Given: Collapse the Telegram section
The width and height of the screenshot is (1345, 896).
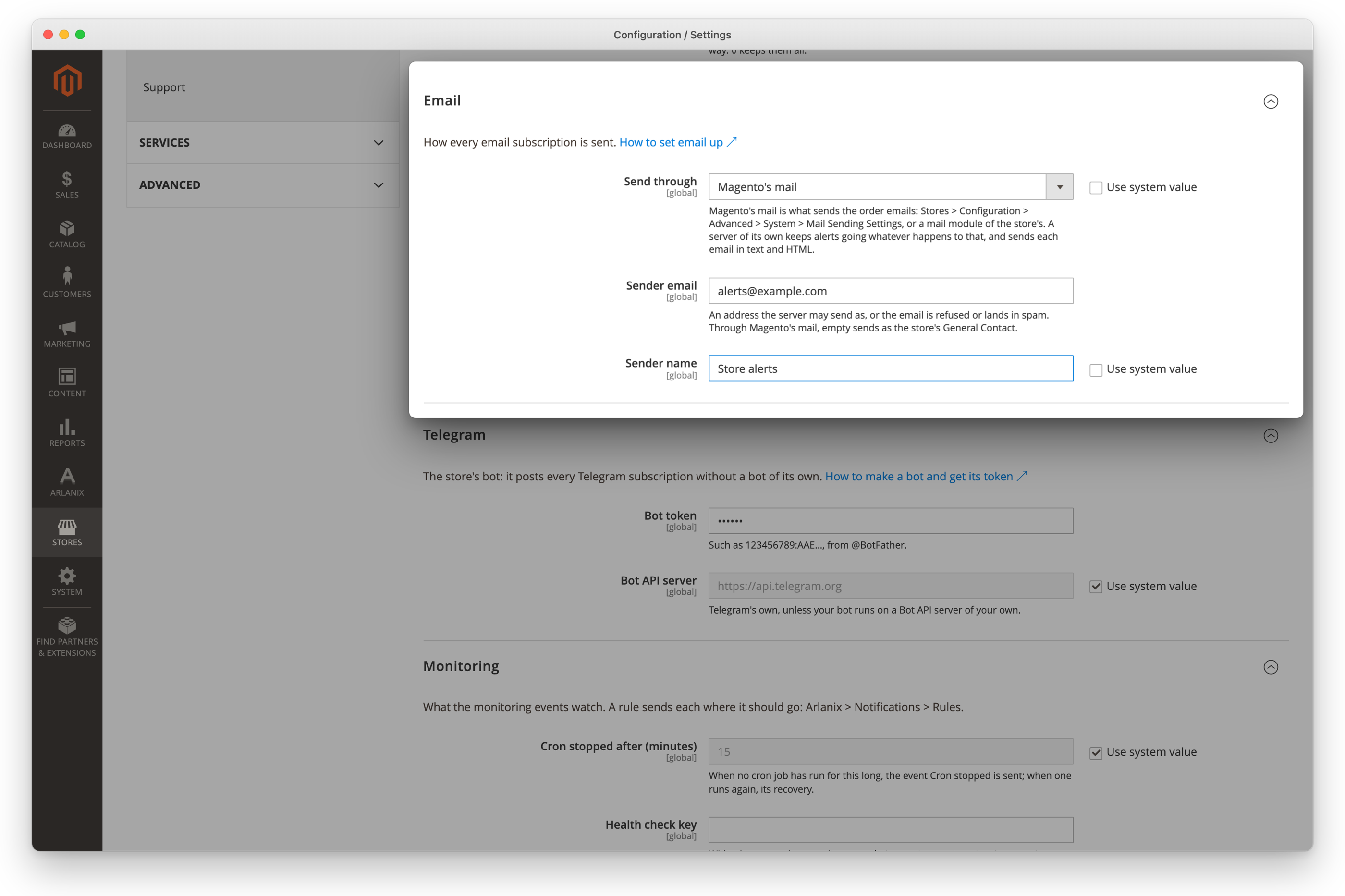Looking at the screenshot, I should (x=1270, y=436).
